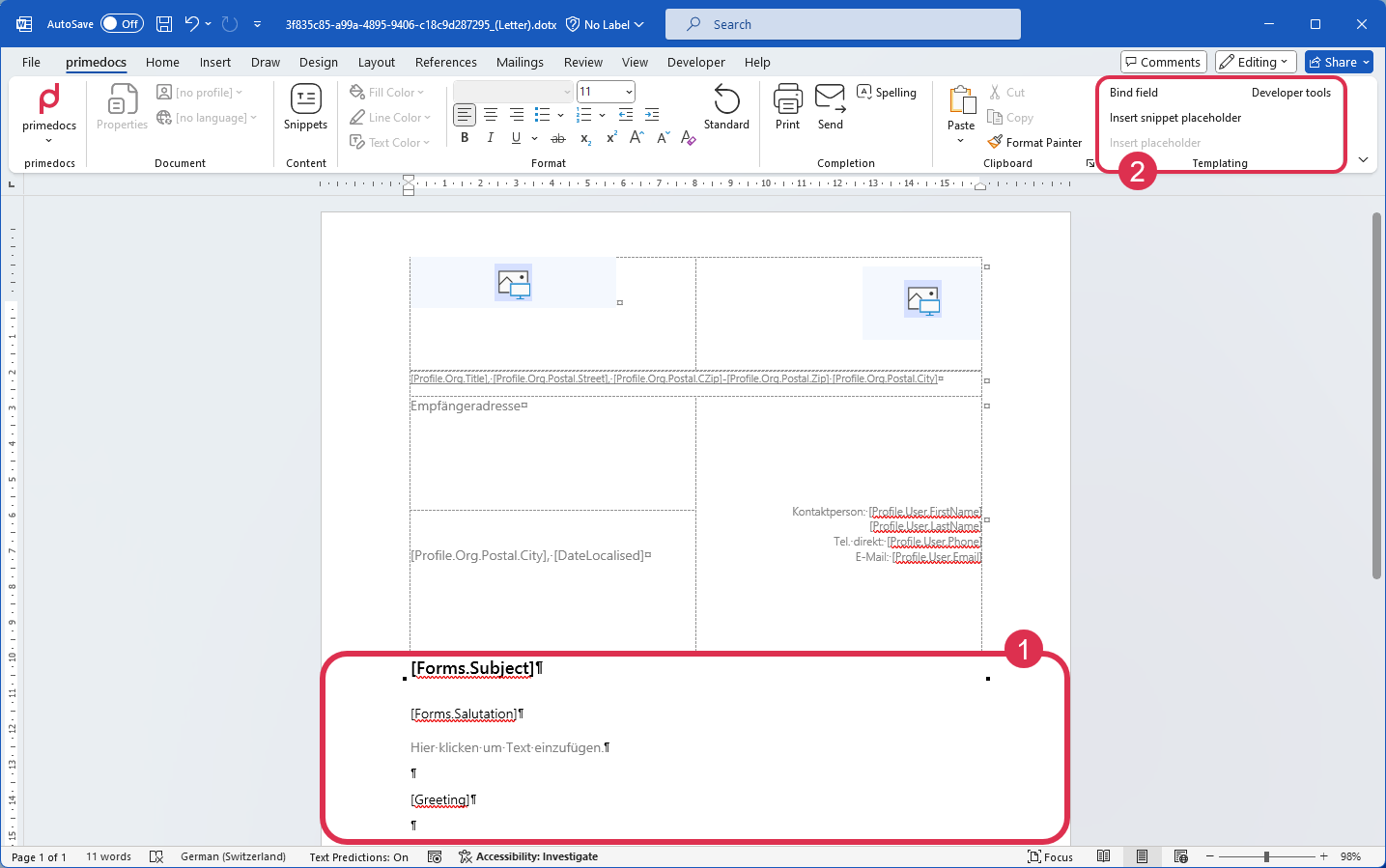Center align text
1386x868 pixels.
[x=491, y=115]
